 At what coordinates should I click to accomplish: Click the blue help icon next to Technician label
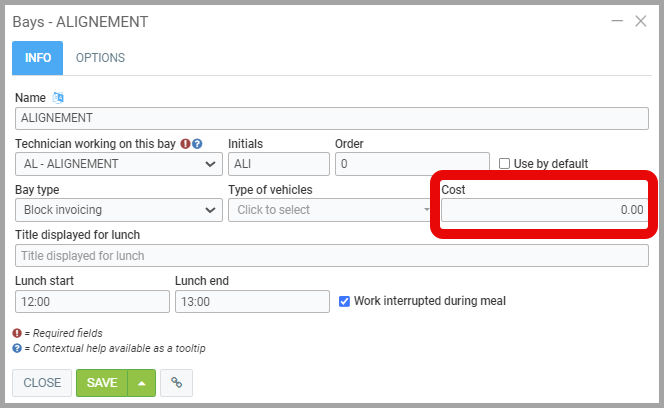[x=198, y=143]
